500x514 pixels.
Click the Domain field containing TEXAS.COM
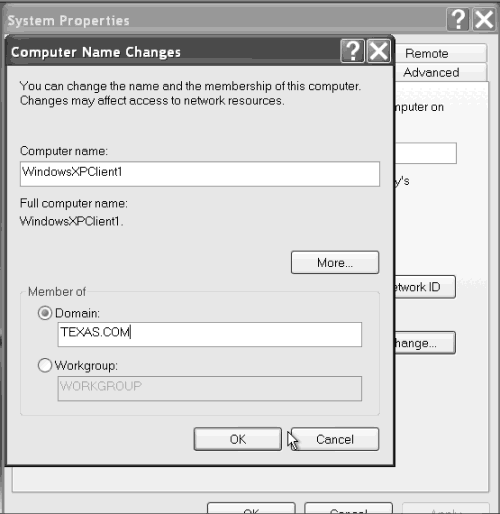tap(210, 334)
